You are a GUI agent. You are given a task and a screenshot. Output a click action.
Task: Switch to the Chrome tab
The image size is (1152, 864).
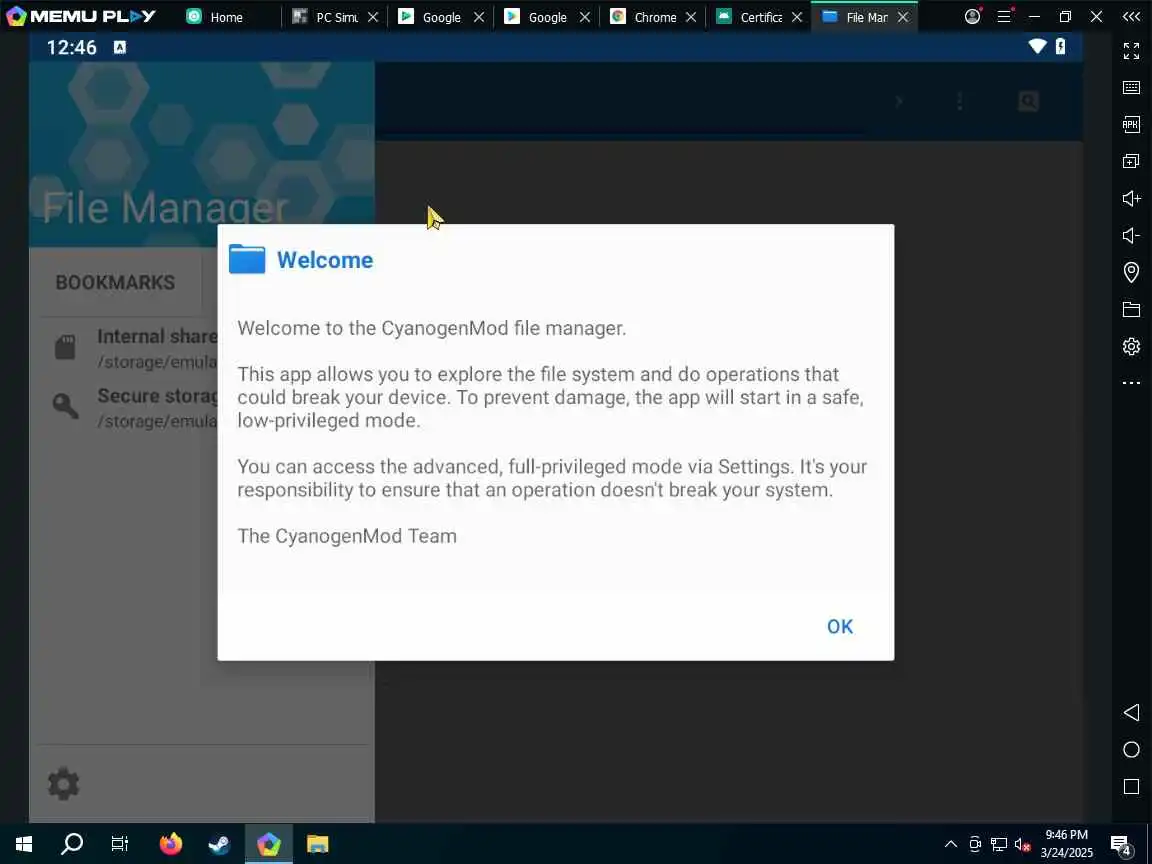tap(644, 17)
